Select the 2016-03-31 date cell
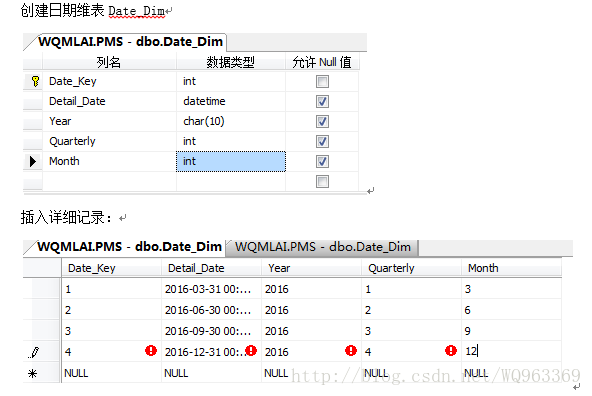The height and width of the screenshot is (396, 592). [x=211, y=289]
